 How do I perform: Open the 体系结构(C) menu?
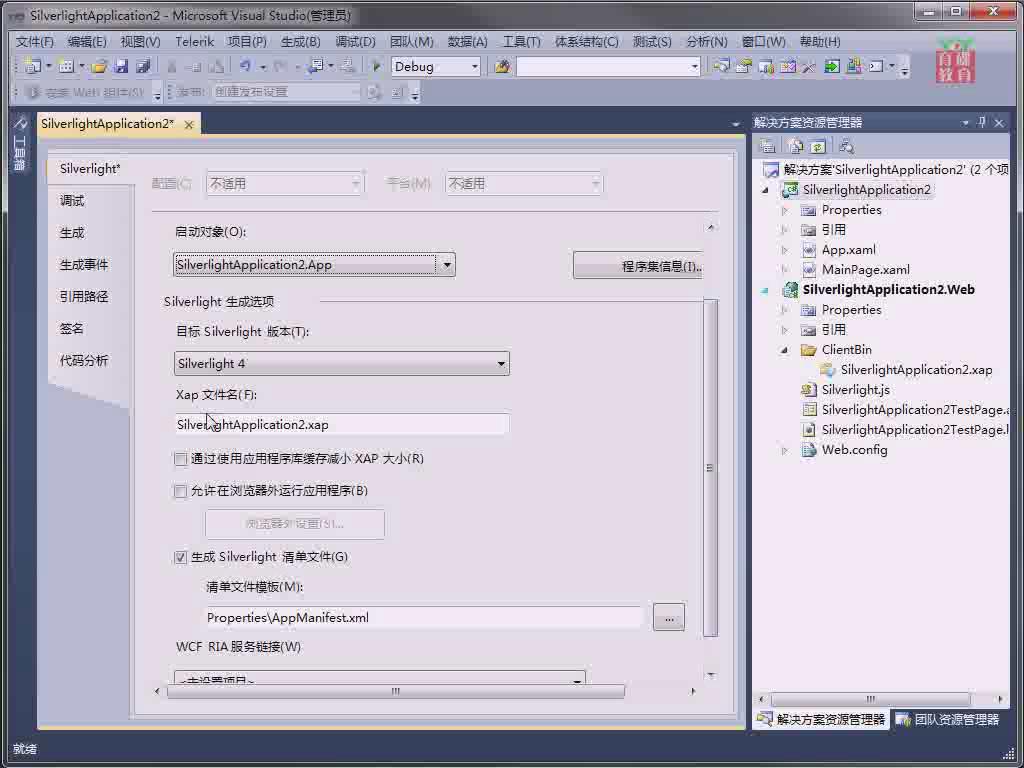click(x=586, y=42)
